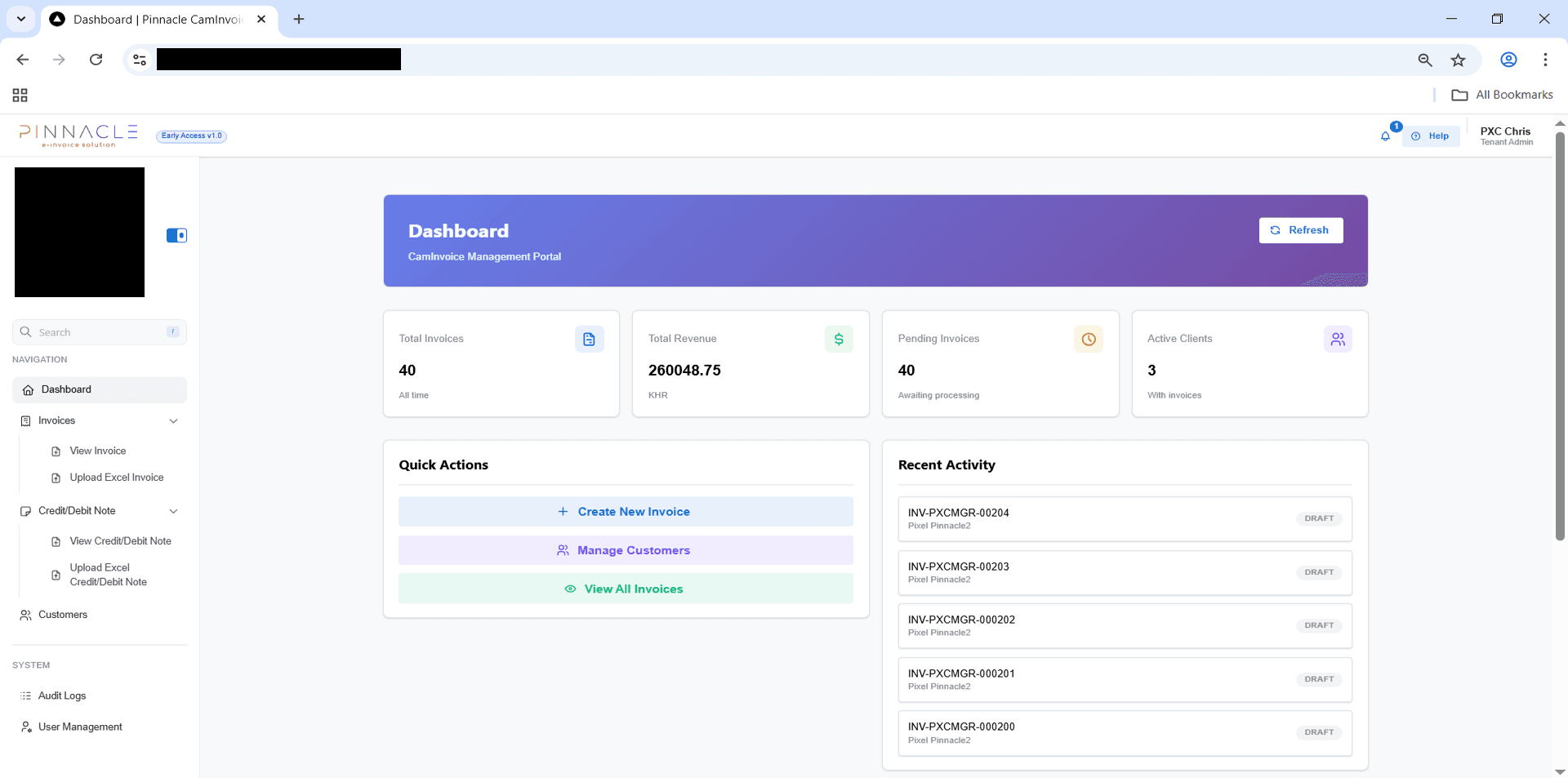Image resolution: width=1568 pixels, height=778 pixels.
Task: Toggle the sidebar collapse switch
Action: [176, 235]
